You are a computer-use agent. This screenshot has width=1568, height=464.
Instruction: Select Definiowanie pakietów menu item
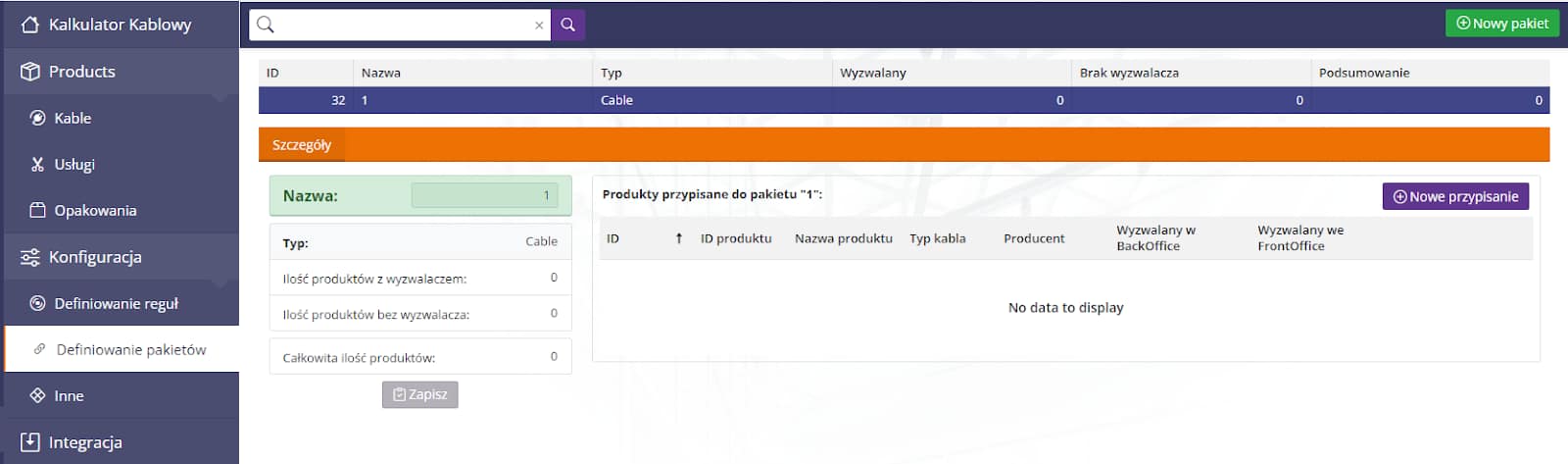130,349
